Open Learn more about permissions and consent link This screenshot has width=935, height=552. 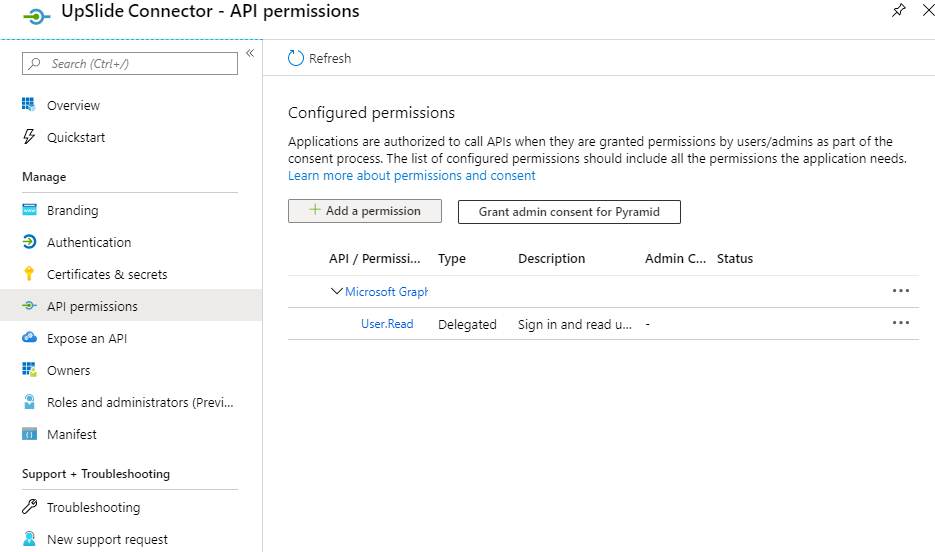pyautogui.click(x=411, y=175)
